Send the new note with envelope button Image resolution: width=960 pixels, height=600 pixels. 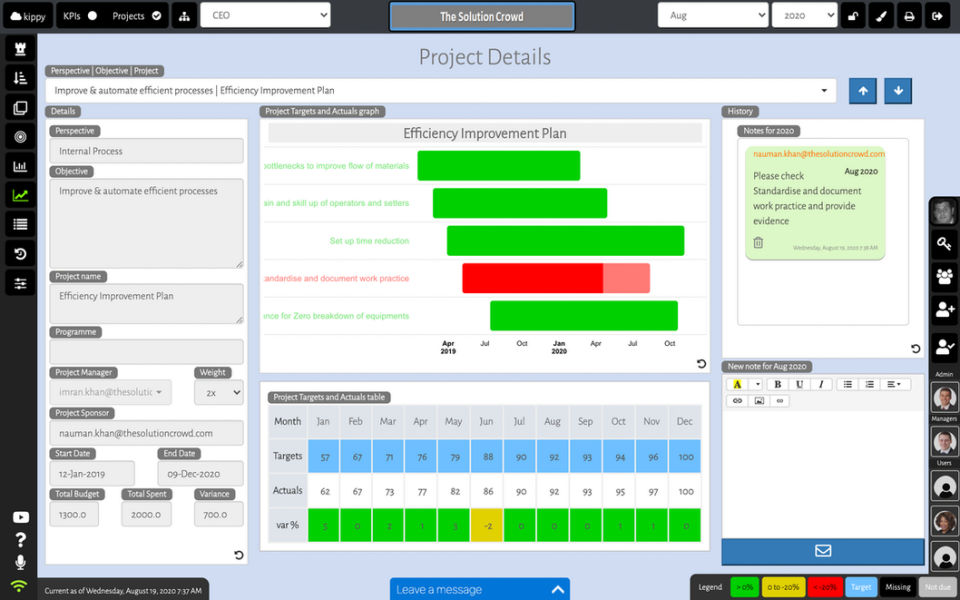(823, 552)
